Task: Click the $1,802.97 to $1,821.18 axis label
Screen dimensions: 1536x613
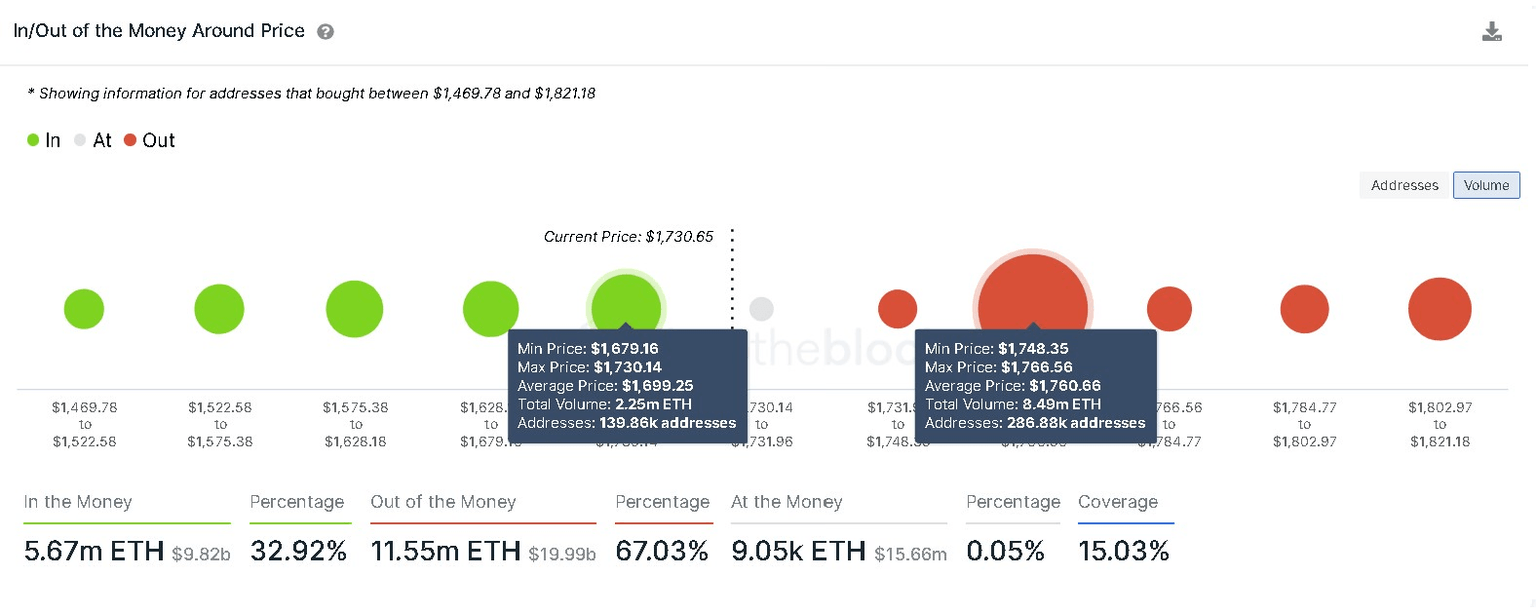Action: (x=1440, y=423)
